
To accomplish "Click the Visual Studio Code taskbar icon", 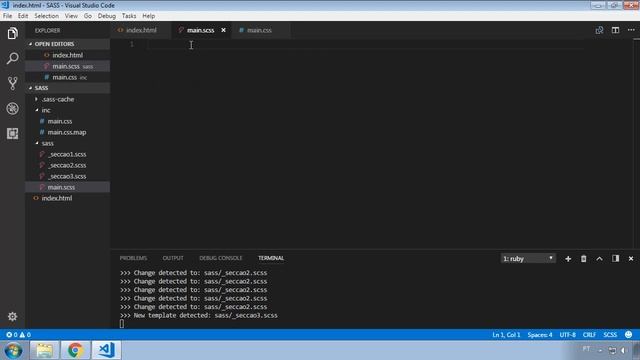I will pos(106,350).
